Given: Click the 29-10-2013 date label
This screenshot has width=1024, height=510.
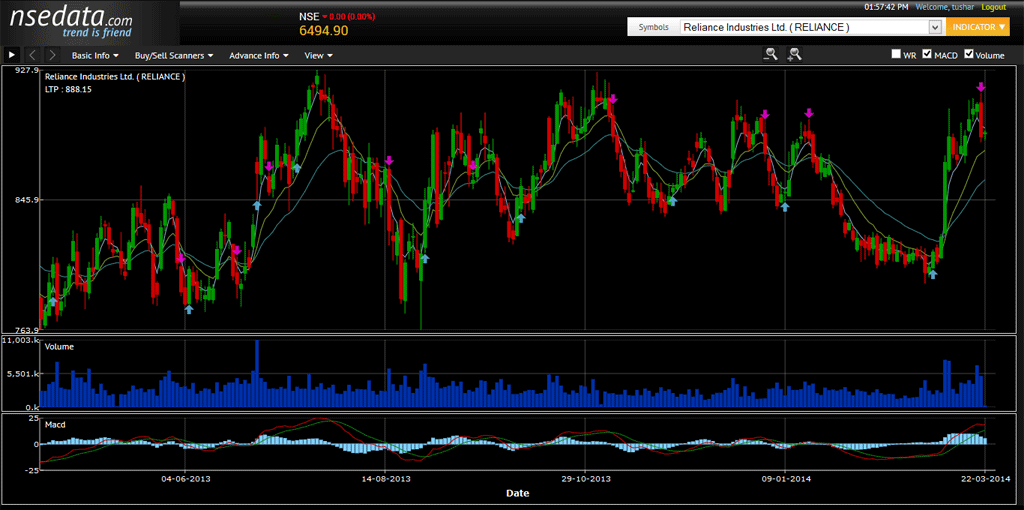Looking at the screenshot, I should click(x=585, y=479).
